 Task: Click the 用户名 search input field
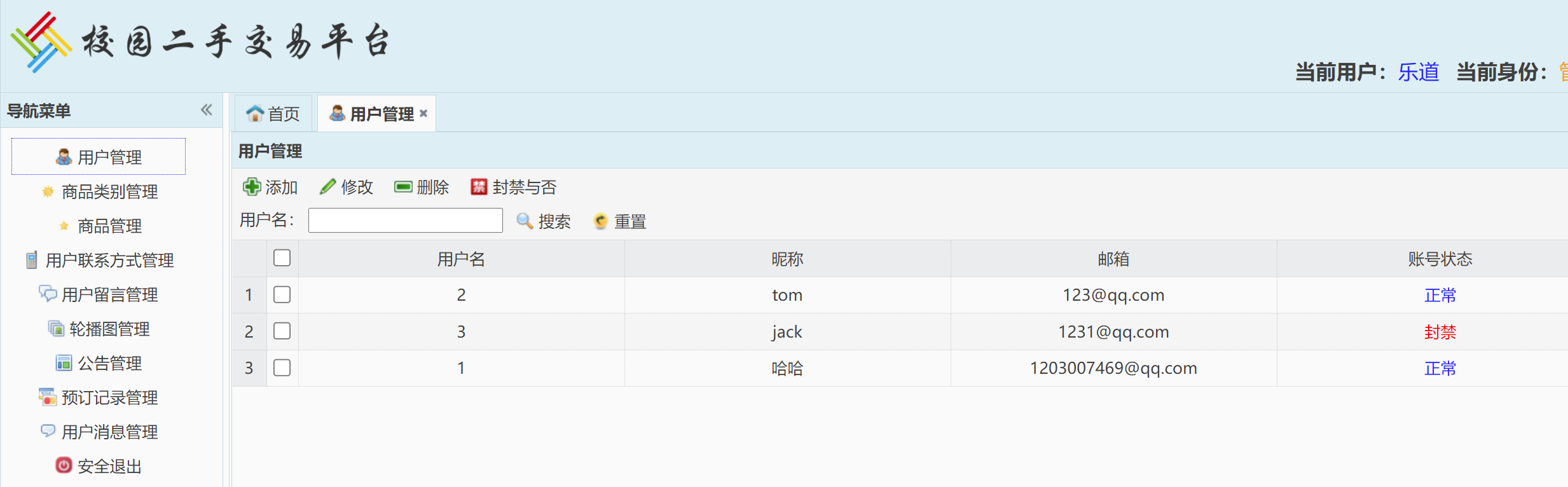406,221
